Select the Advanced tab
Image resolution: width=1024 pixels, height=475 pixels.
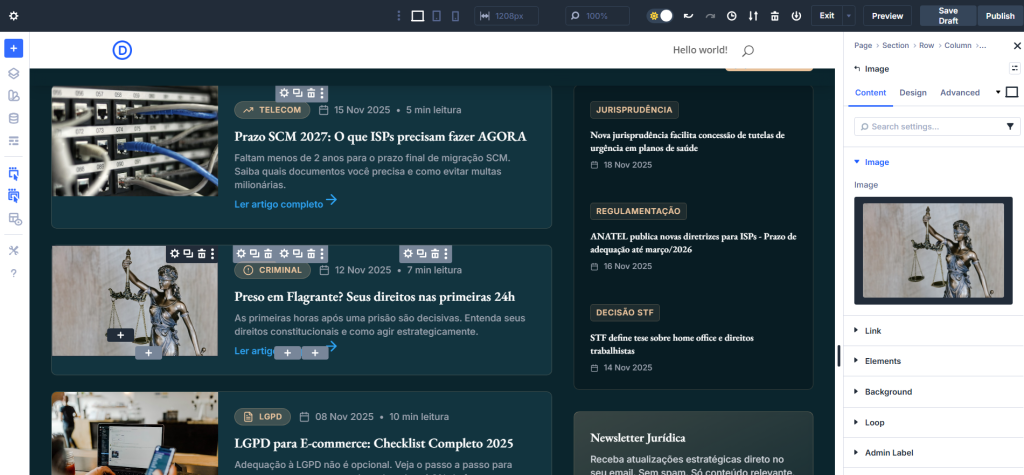coord(959,93)
